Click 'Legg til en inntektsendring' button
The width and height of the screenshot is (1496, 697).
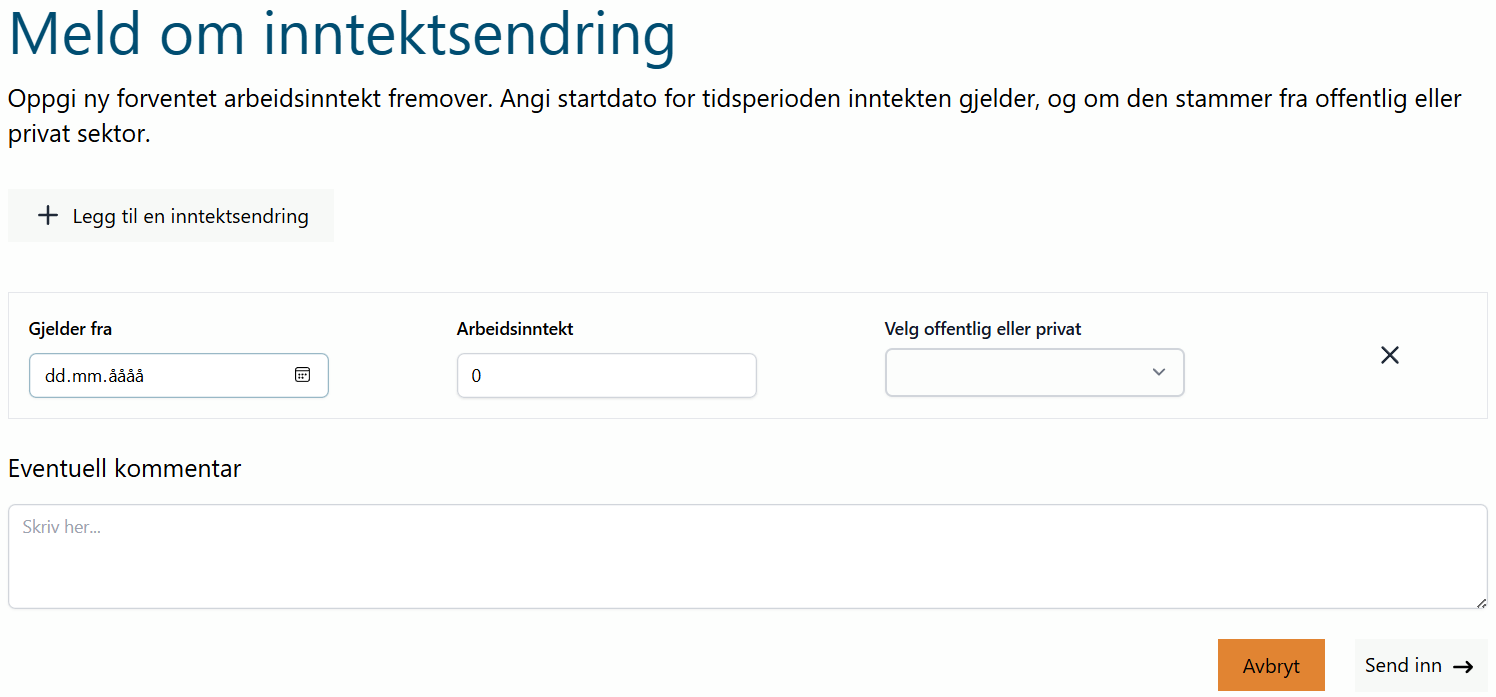[171, 216]
